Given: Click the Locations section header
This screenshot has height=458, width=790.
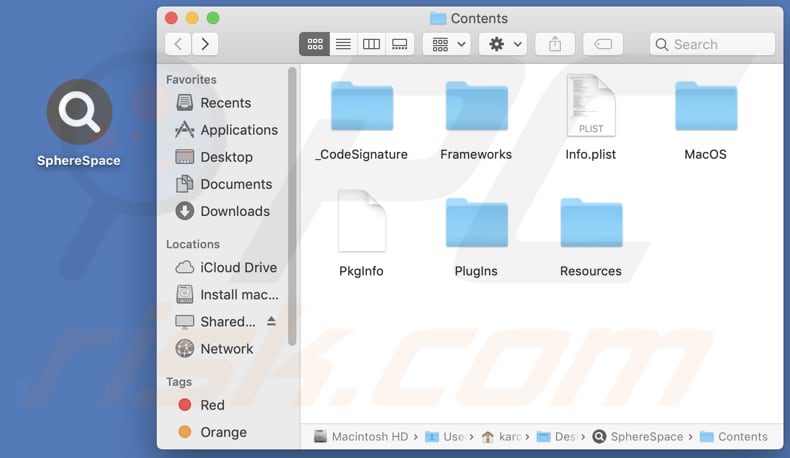Looking at the screenshot, I should coord(193,244).
